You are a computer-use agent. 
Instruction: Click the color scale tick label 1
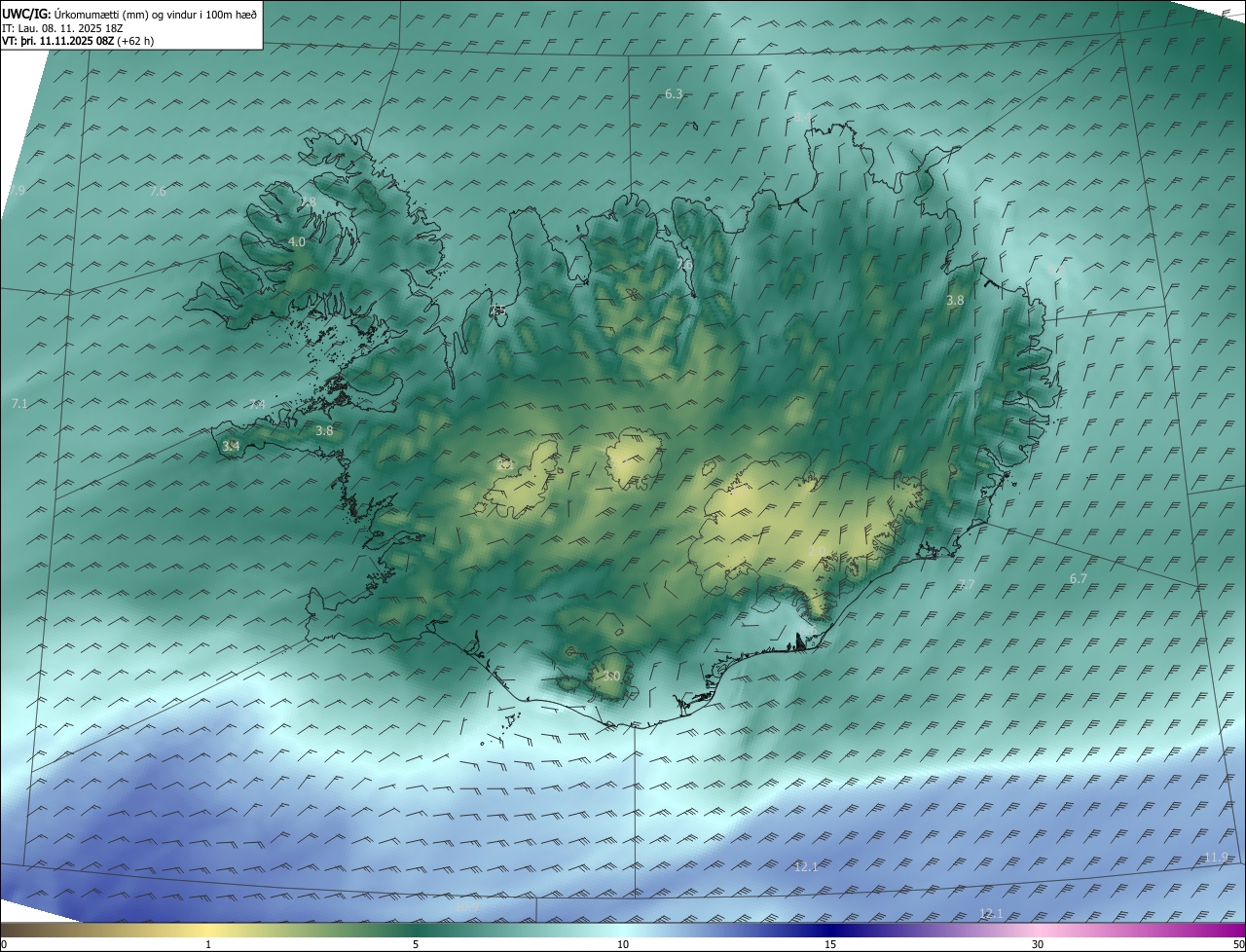[208, 944]
